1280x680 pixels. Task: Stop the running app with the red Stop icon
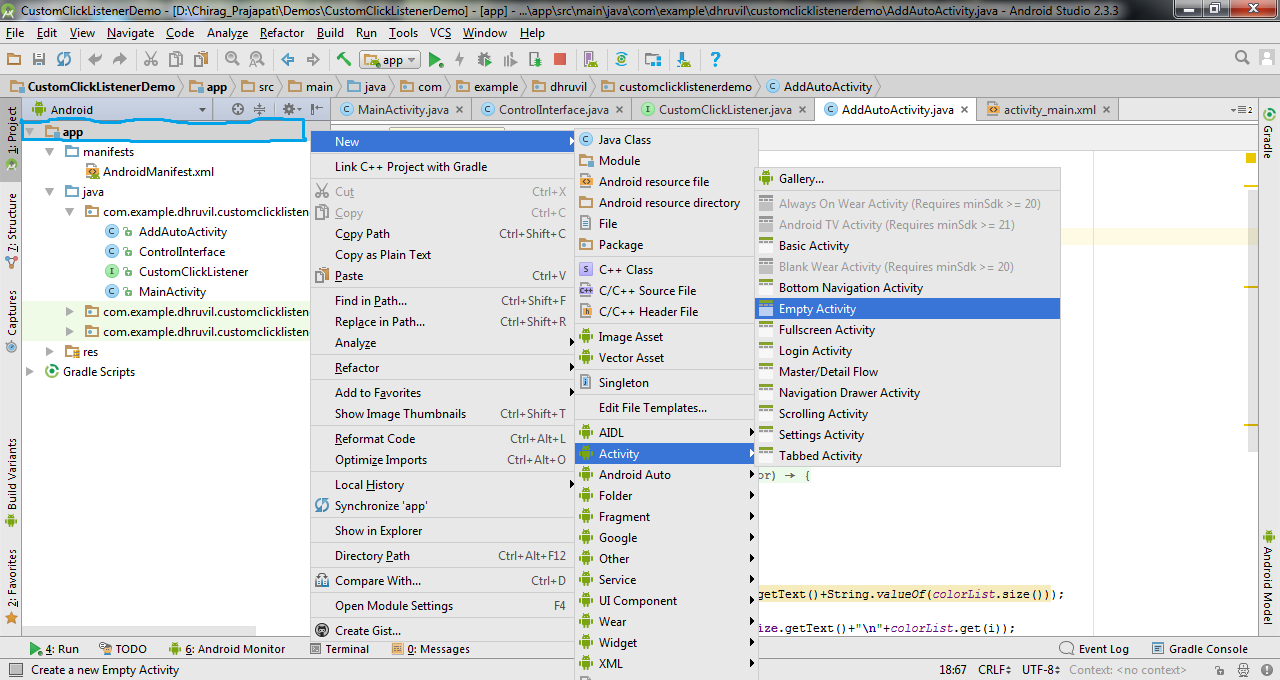(x=561, y=59)
